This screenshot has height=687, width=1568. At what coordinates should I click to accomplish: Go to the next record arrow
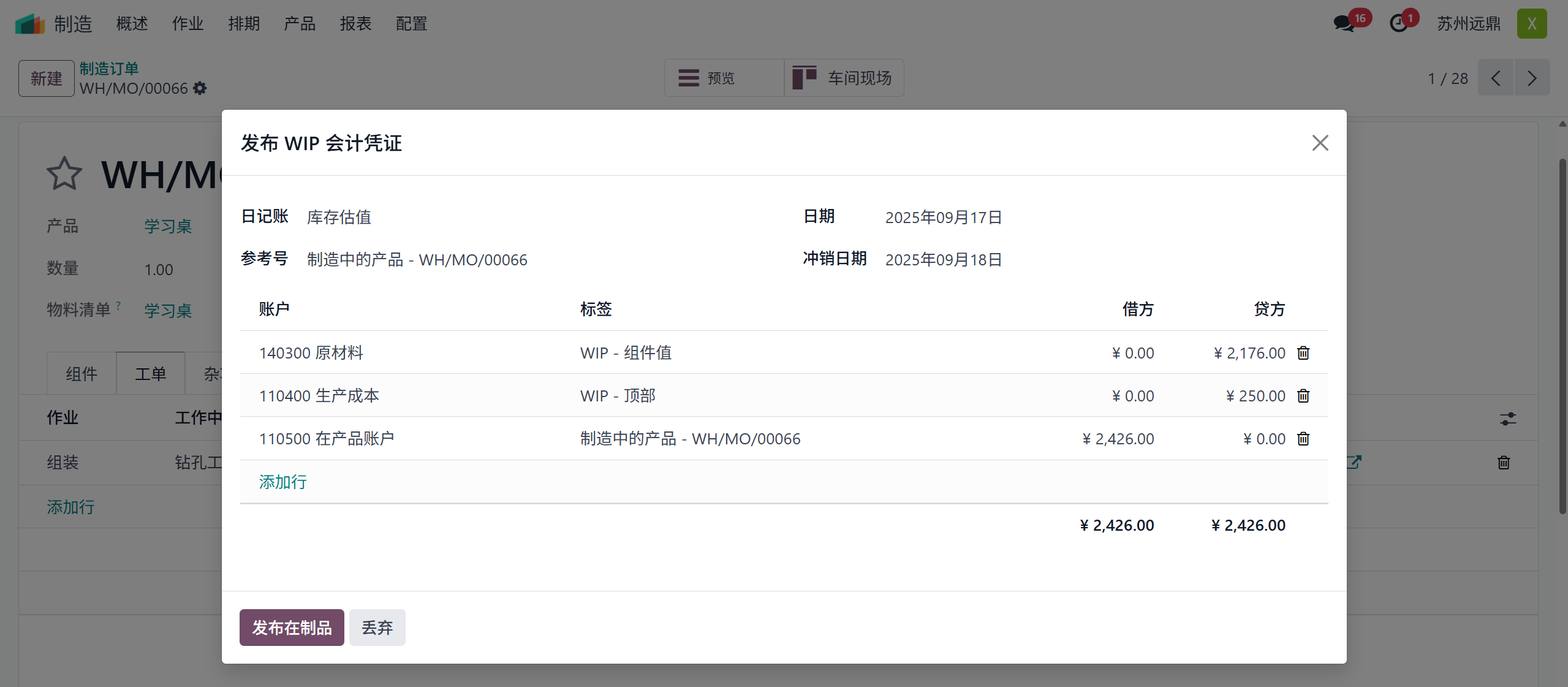[x=1532, y=78]
